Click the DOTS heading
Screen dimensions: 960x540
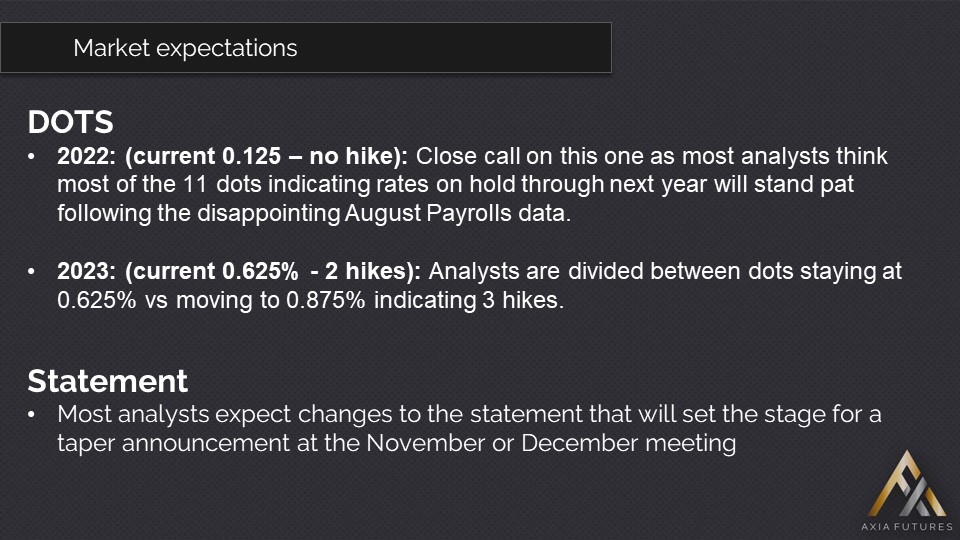click(70, 122)
